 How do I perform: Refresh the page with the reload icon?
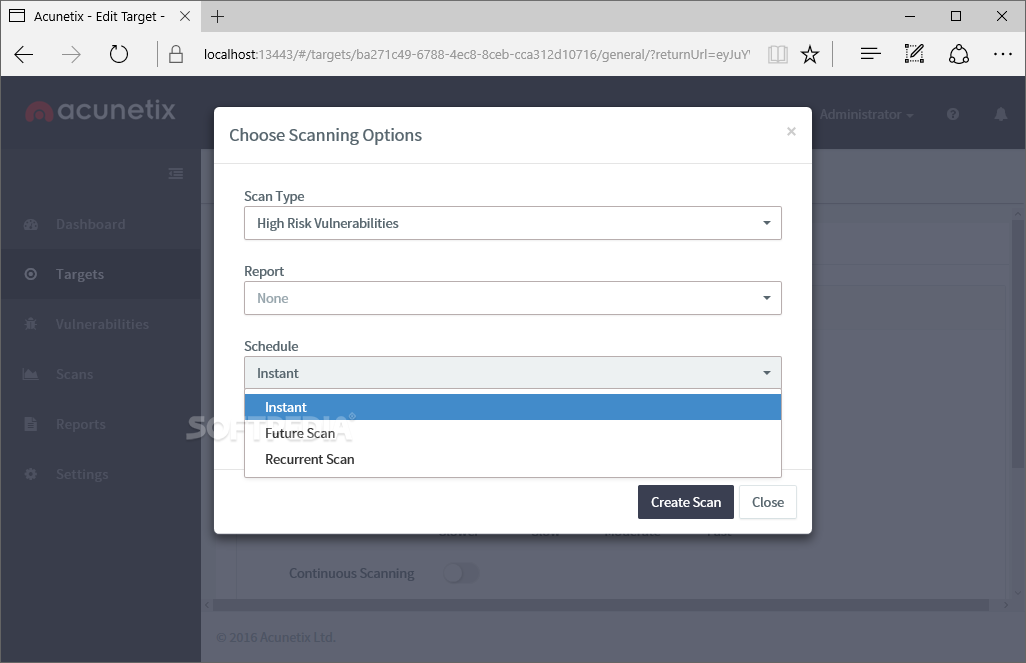(118, 54)
